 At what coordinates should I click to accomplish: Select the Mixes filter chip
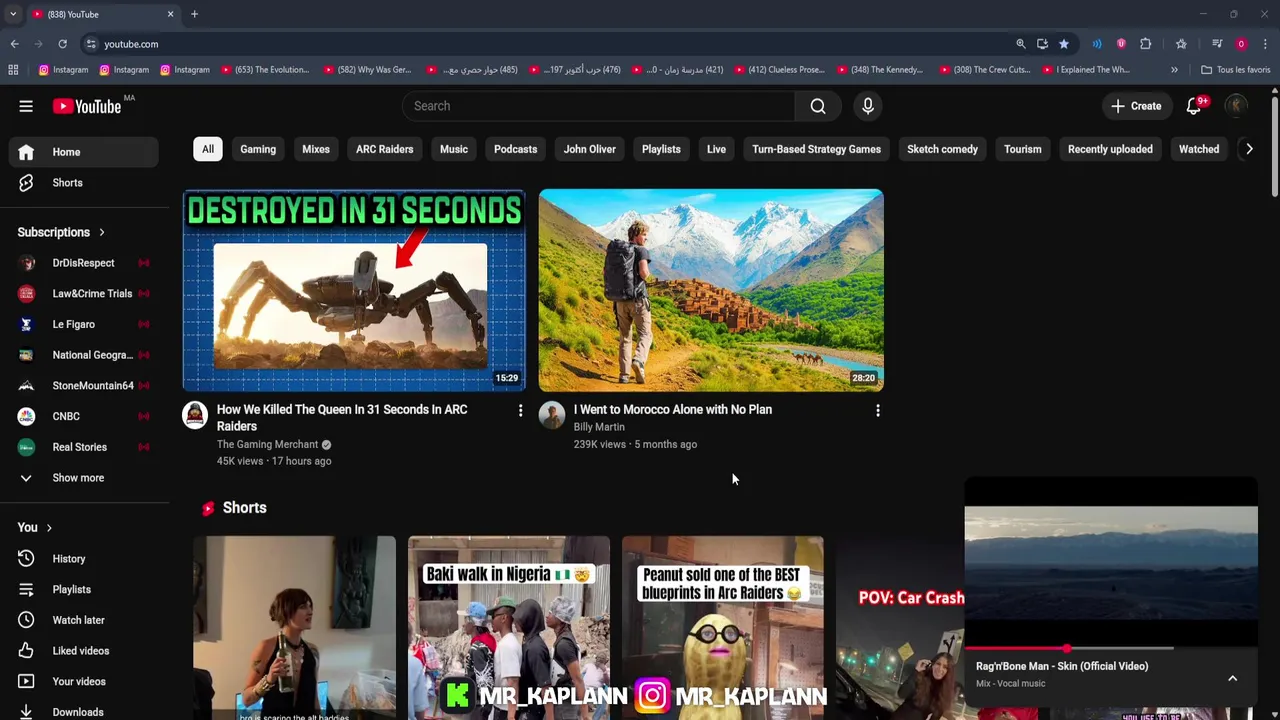316,149
